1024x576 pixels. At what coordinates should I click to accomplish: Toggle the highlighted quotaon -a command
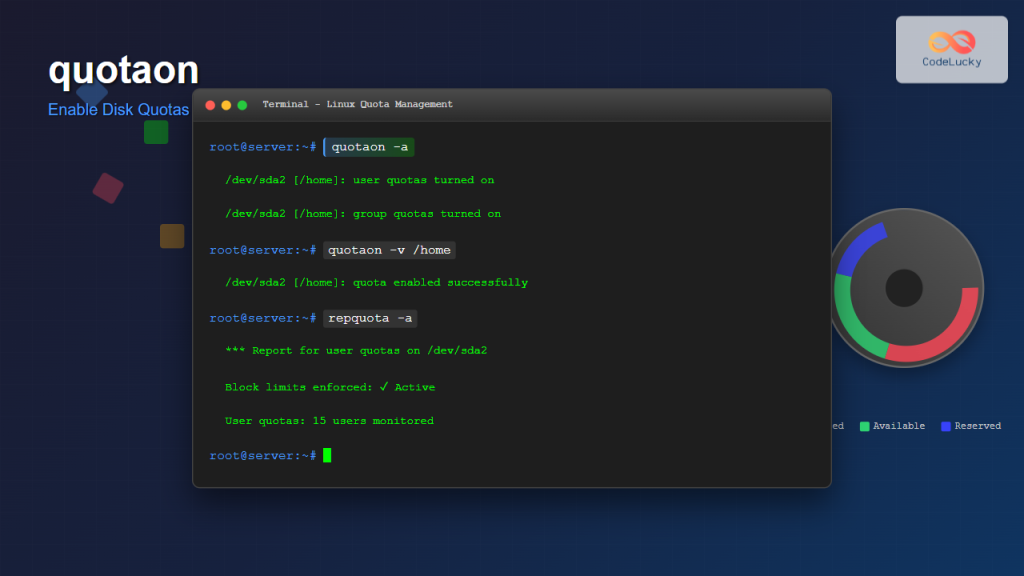click(367, 146)
